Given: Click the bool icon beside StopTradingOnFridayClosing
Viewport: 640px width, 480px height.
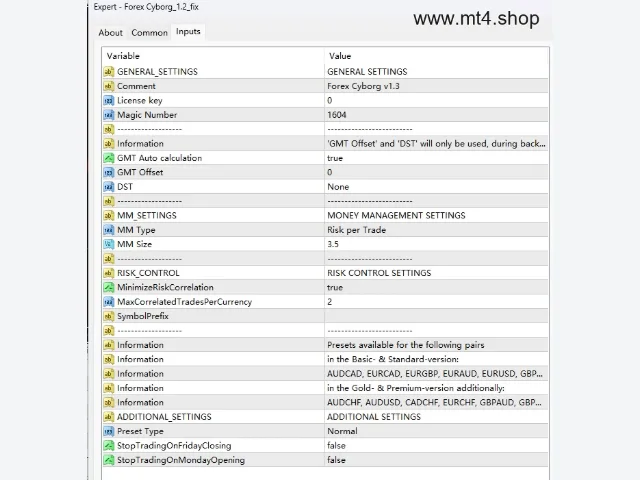Looking at the screenshot, I should pyautogui.click(x=109, y=446).
